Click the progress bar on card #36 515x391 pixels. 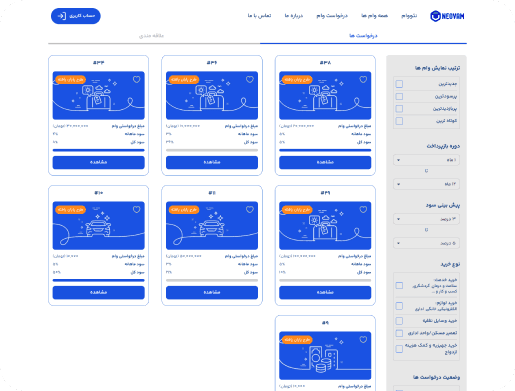(212, 150)
